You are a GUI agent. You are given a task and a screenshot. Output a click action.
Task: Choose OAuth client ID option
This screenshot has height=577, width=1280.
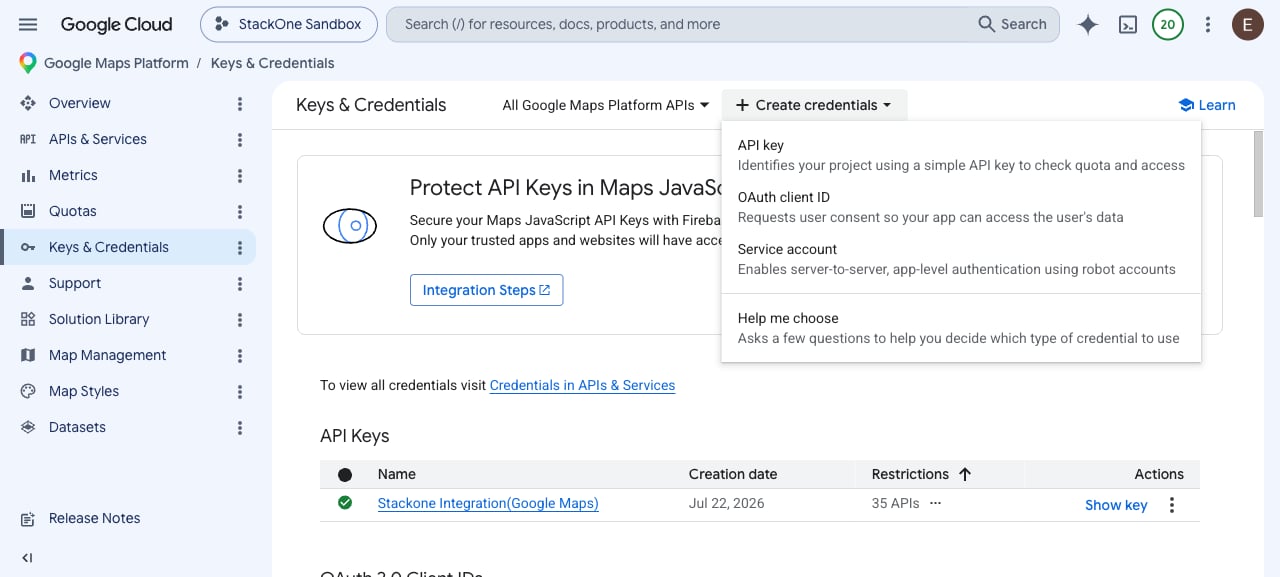coord(960,207)
